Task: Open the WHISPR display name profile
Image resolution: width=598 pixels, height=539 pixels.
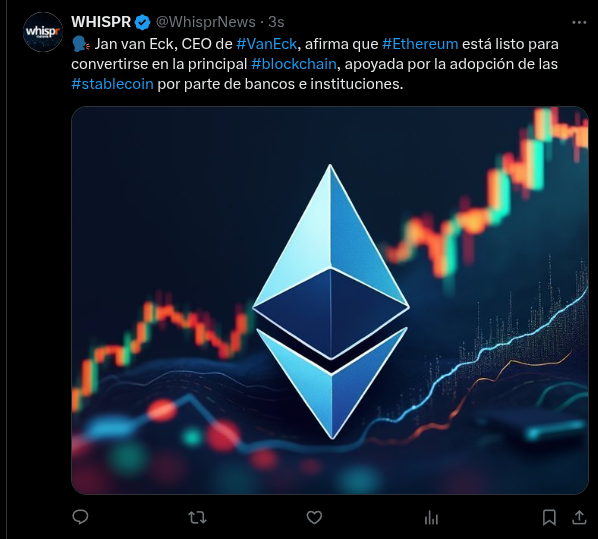Action: coord(101,22)
